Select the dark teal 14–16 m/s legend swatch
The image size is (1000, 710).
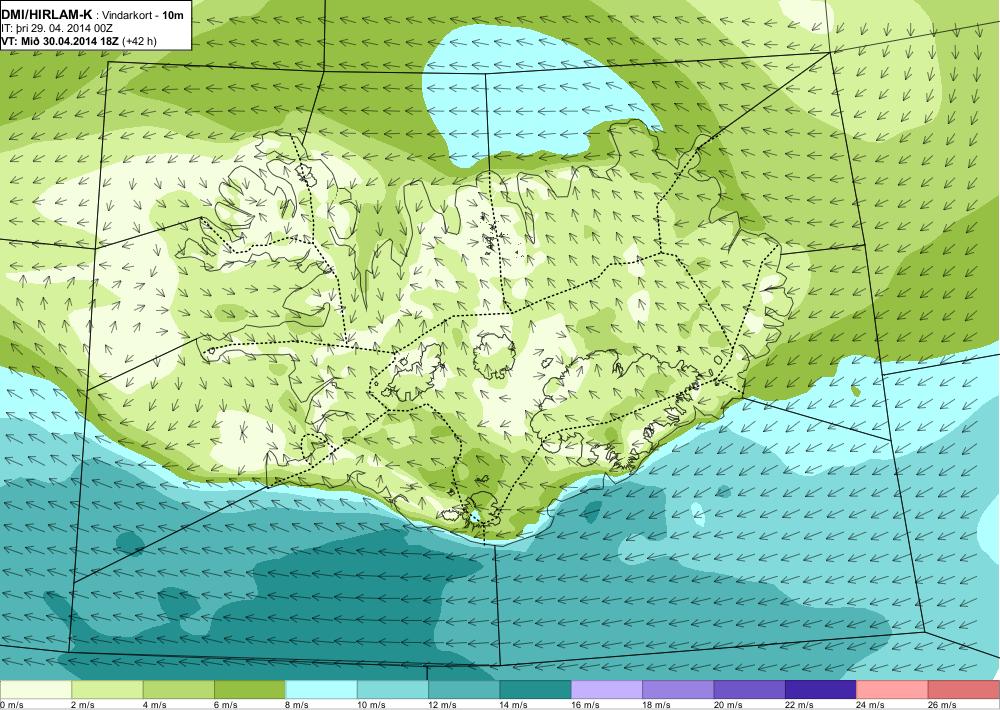[536, 690]
